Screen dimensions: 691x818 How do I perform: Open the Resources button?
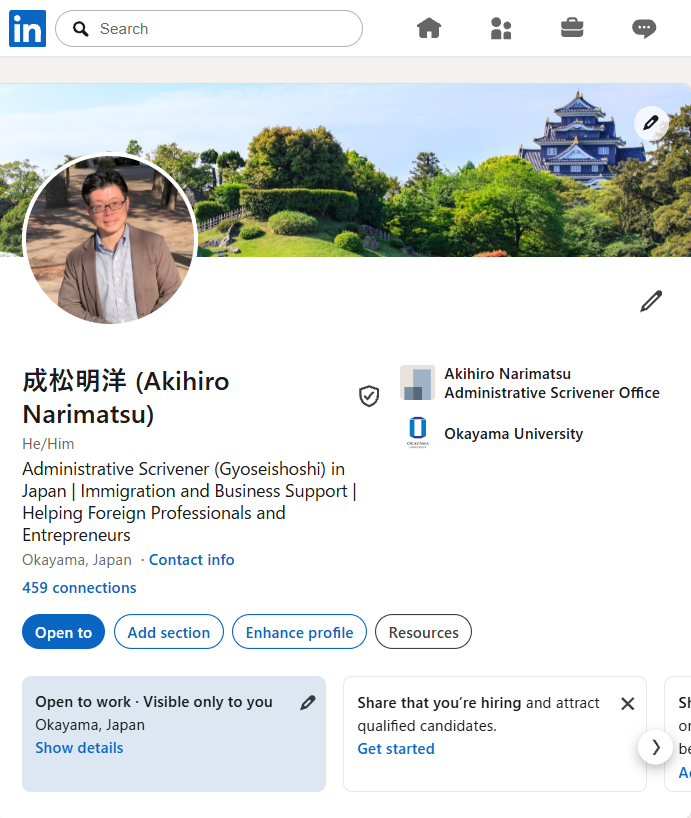coord(423,632)
